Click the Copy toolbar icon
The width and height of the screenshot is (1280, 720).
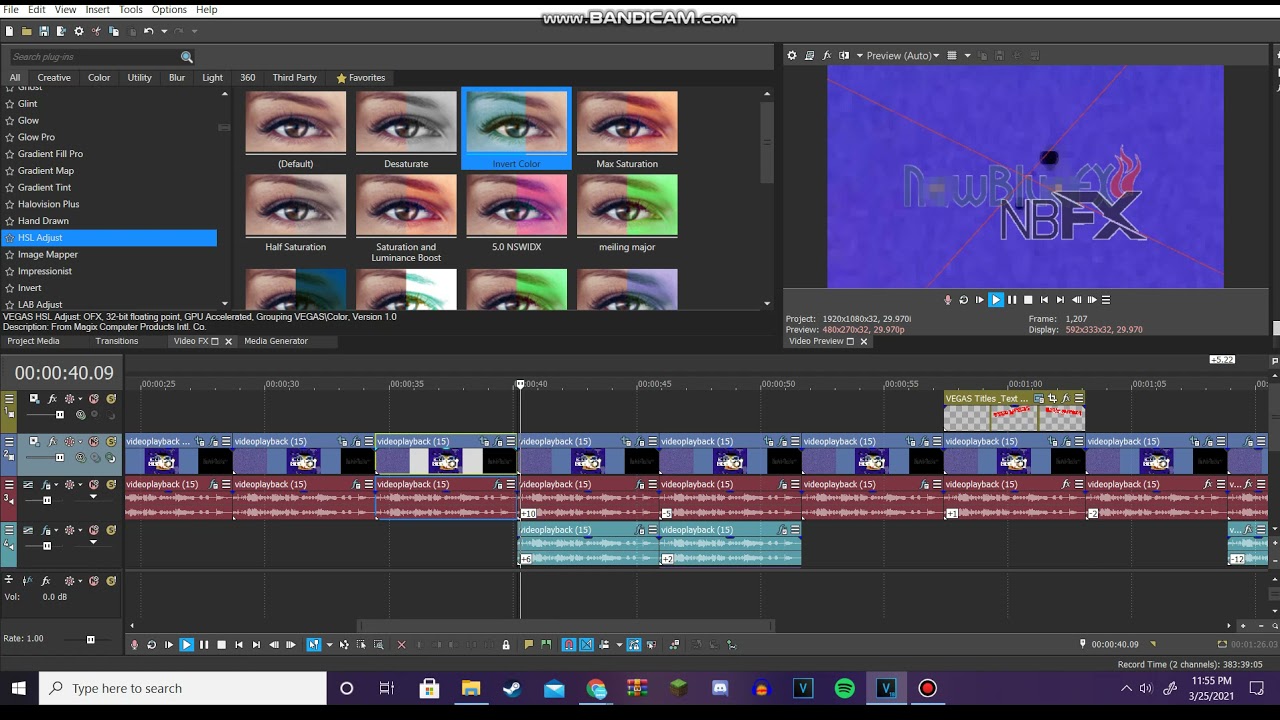[113, 31]
